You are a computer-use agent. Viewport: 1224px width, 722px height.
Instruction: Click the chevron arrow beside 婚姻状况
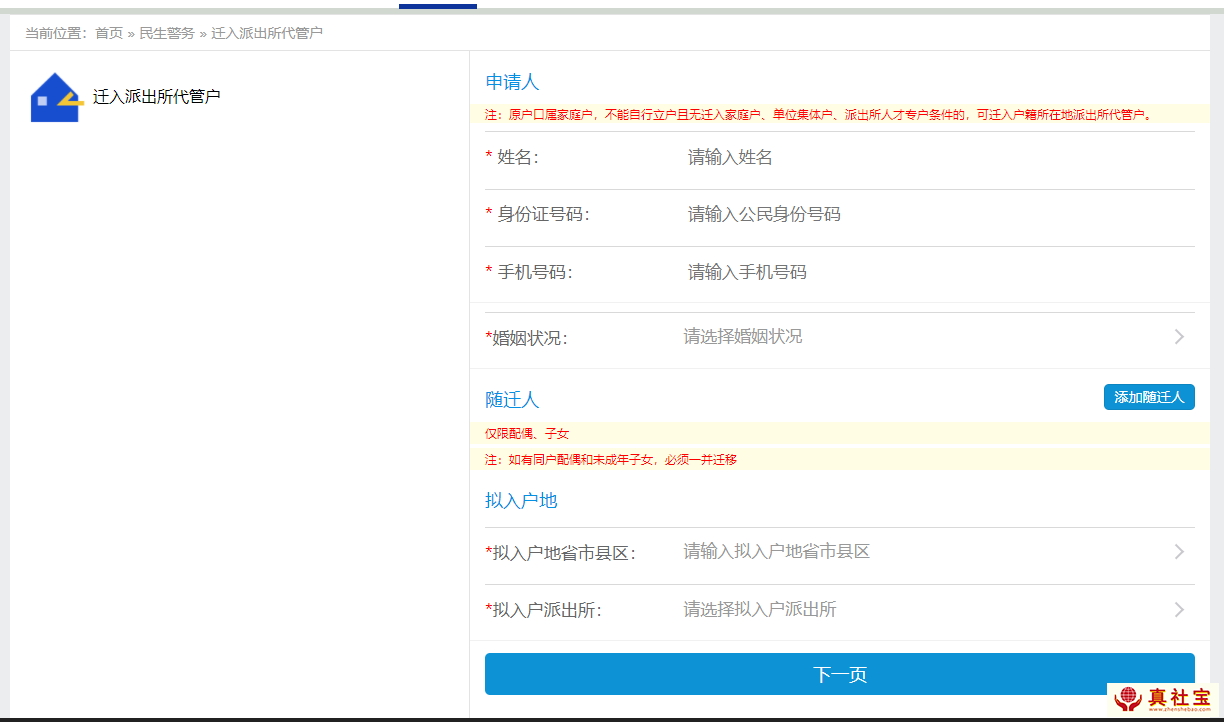[x=1179, y=337]
